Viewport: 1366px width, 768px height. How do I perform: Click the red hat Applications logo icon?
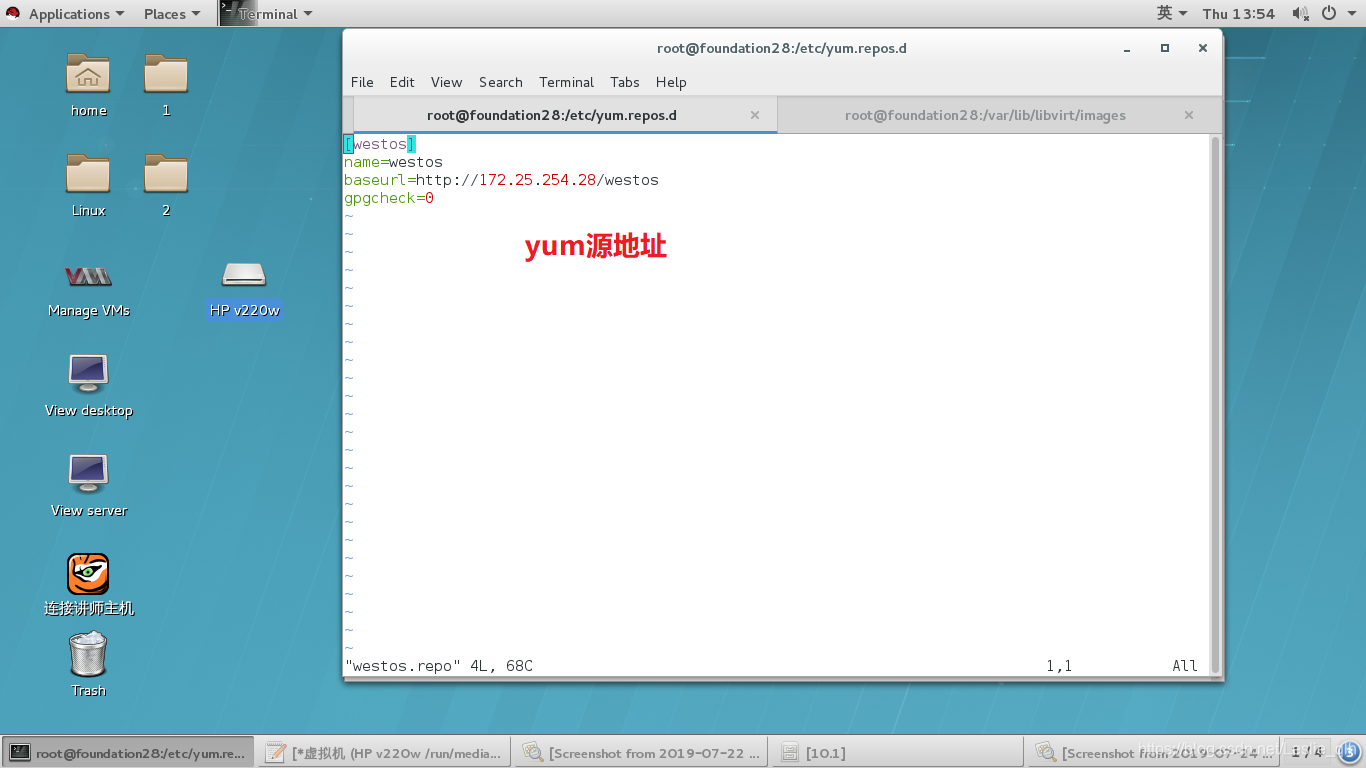tap(14, 14)
